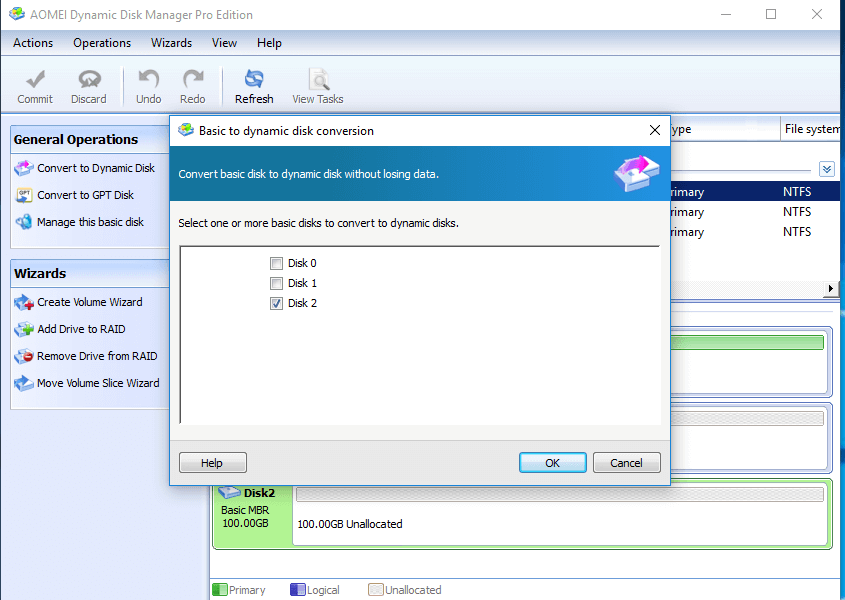This screenshot has width=845, height=600.
Task: Select Convert to Dynamic Disk link text
Action: tap(96, 168)
